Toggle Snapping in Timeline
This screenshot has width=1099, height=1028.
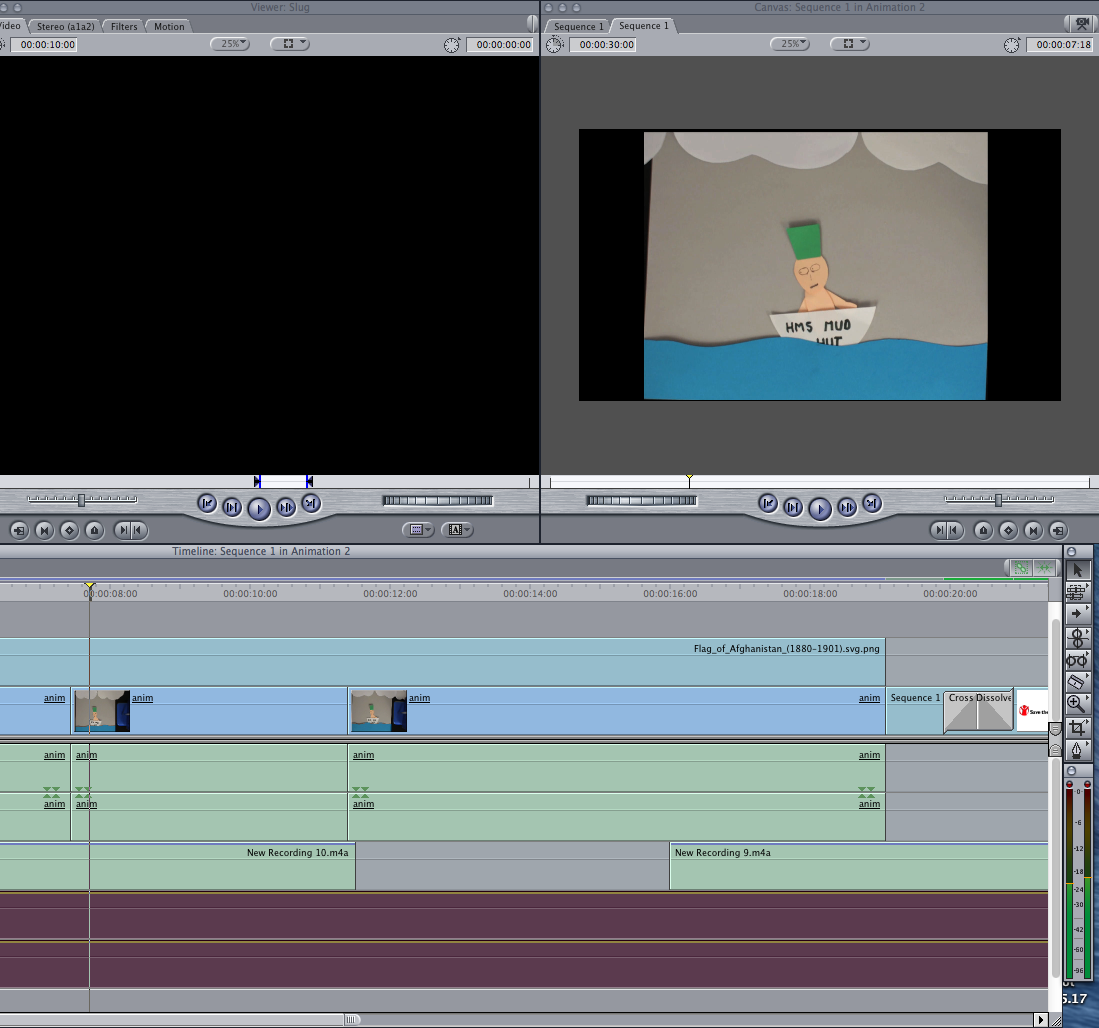[1044, 568]
